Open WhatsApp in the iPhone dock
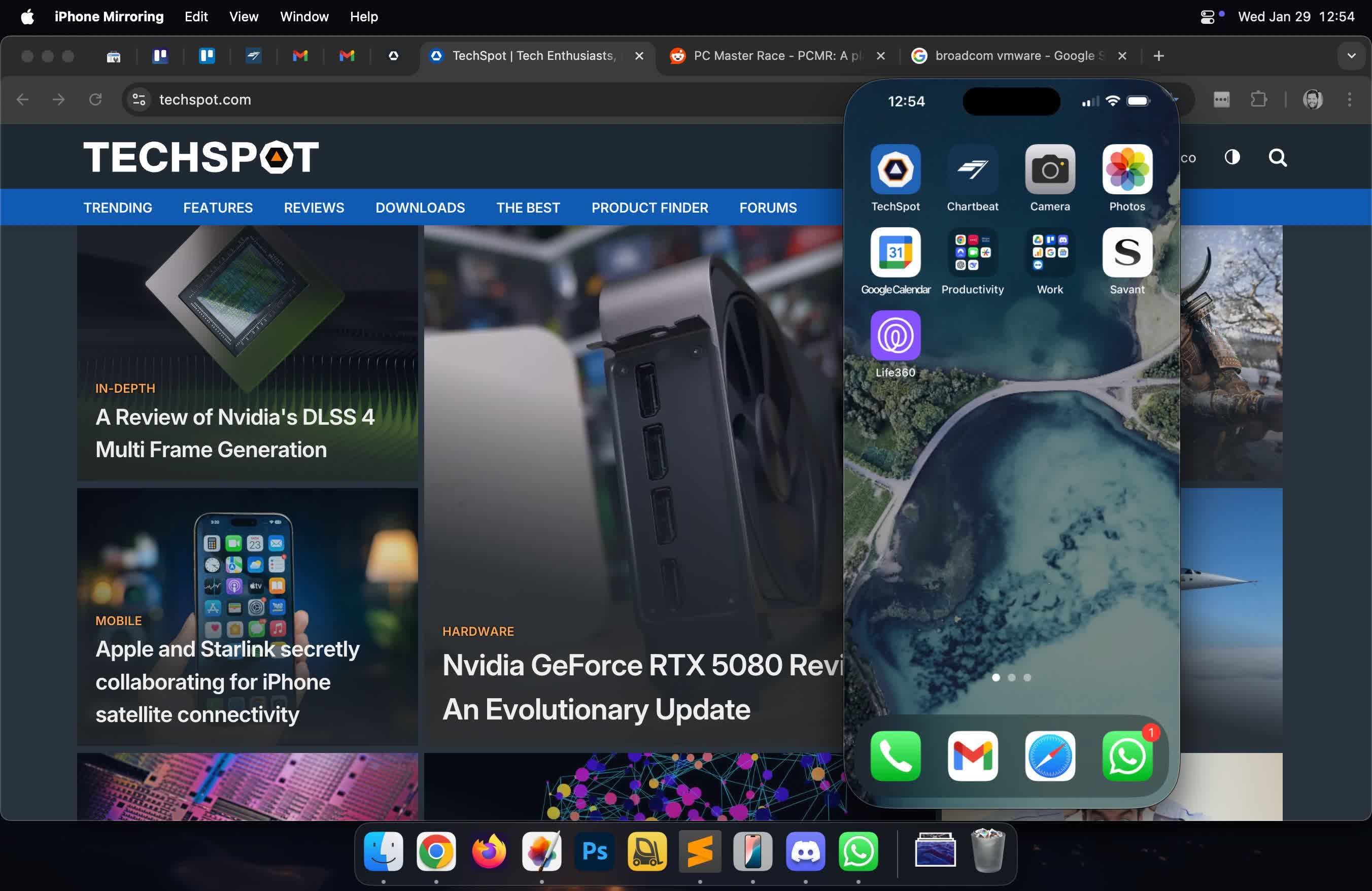Viewport: 1372px width, 891px height. (x=1127, y=756)
